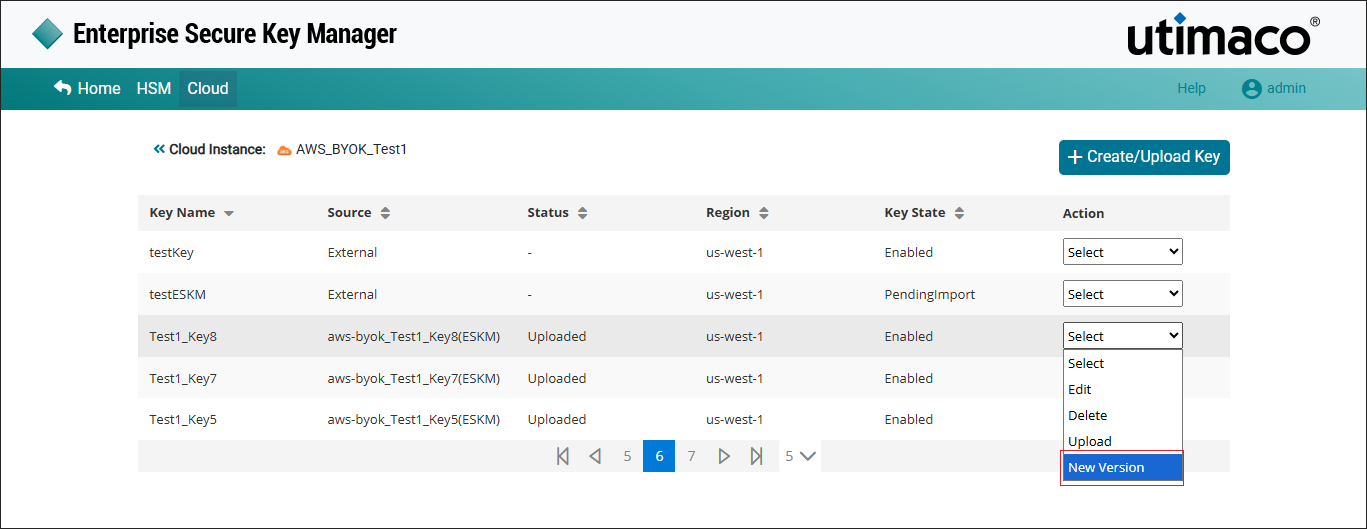Click the double-chevron back icon beside Cloud Instance

click(159, 149)
